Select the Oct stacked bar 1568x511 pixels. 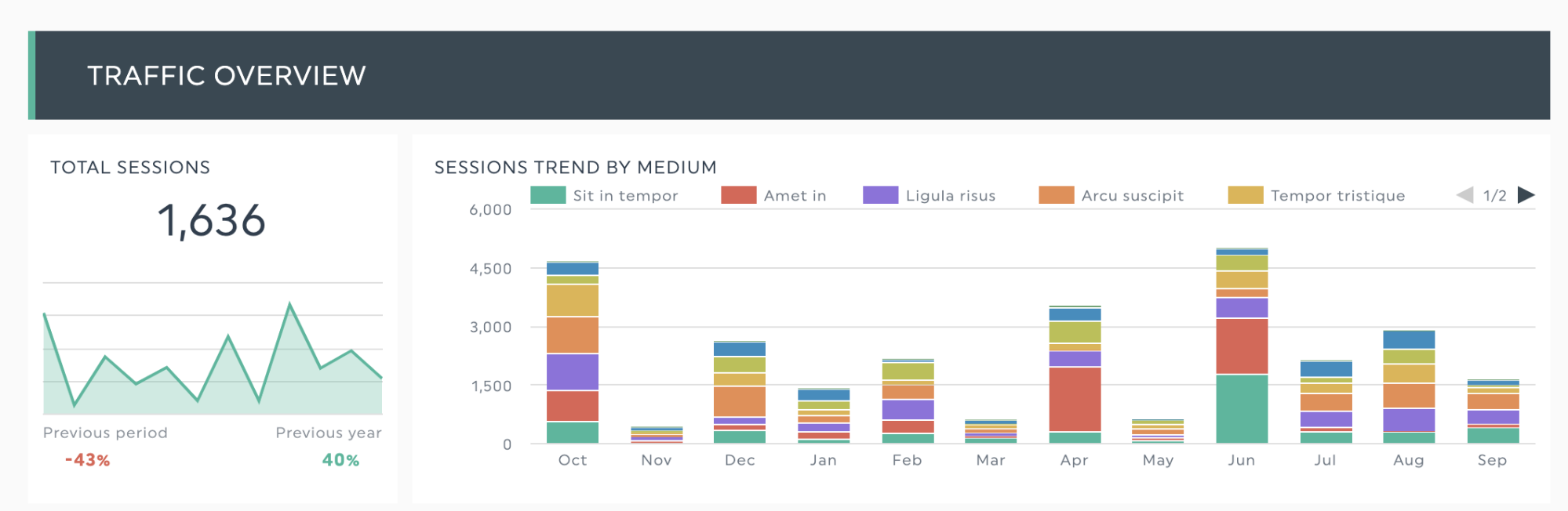(573, 352)
